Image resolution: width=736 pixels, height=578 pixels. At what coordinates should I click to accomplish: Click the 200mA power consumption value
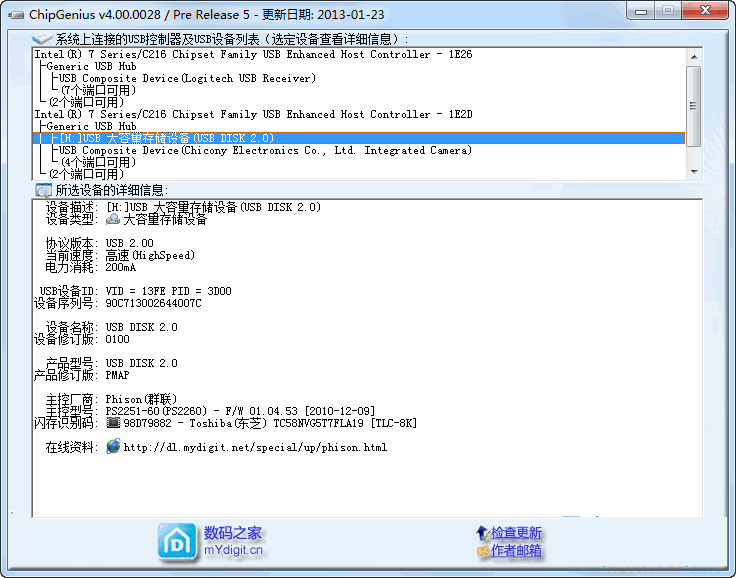[121, 267]
